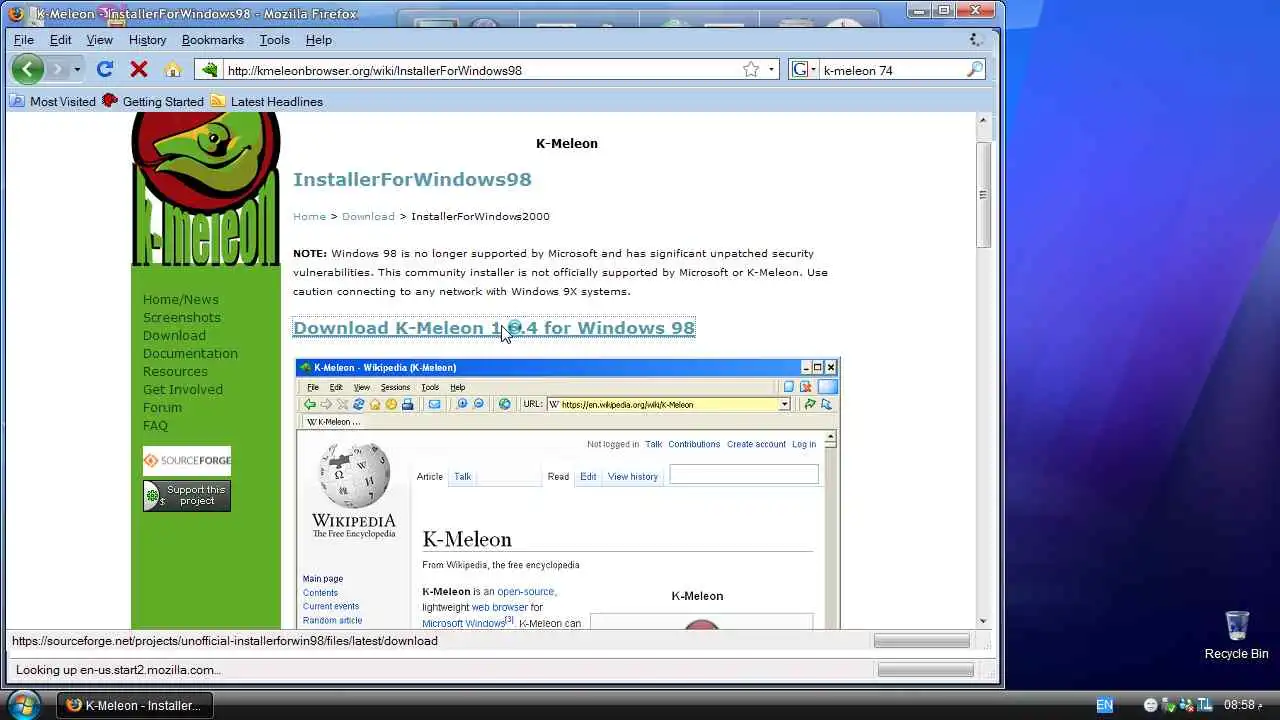The image size is (1280, 720).
Task: Go to the Home page icon
Action: (172, 69)
